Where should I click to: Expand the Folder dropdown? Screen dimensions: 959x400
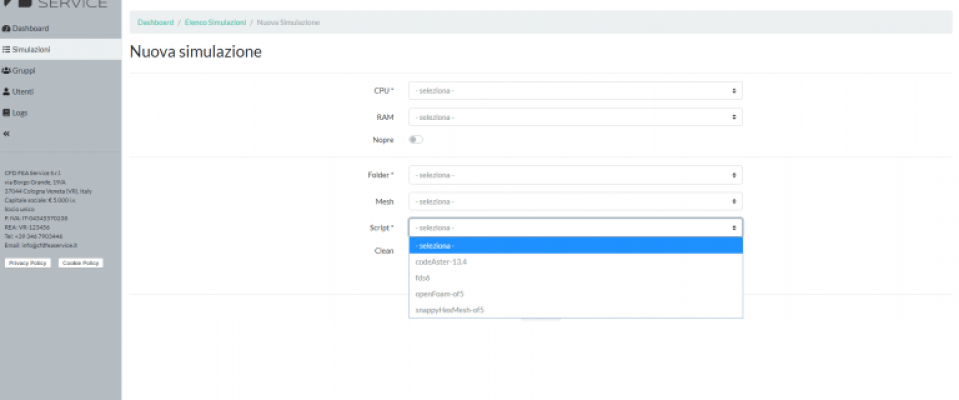click(575, 175)
